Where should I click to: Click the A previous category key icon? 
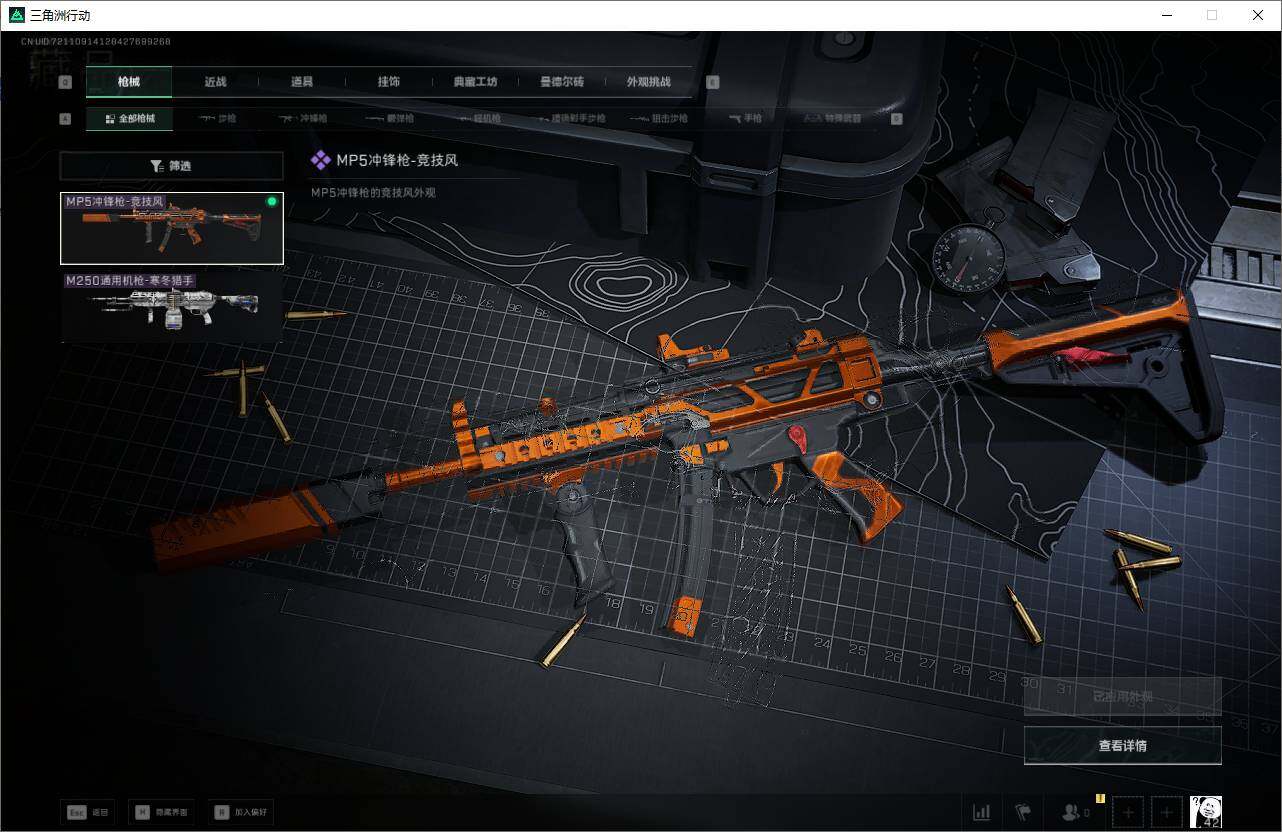click(x=66, y=119)
